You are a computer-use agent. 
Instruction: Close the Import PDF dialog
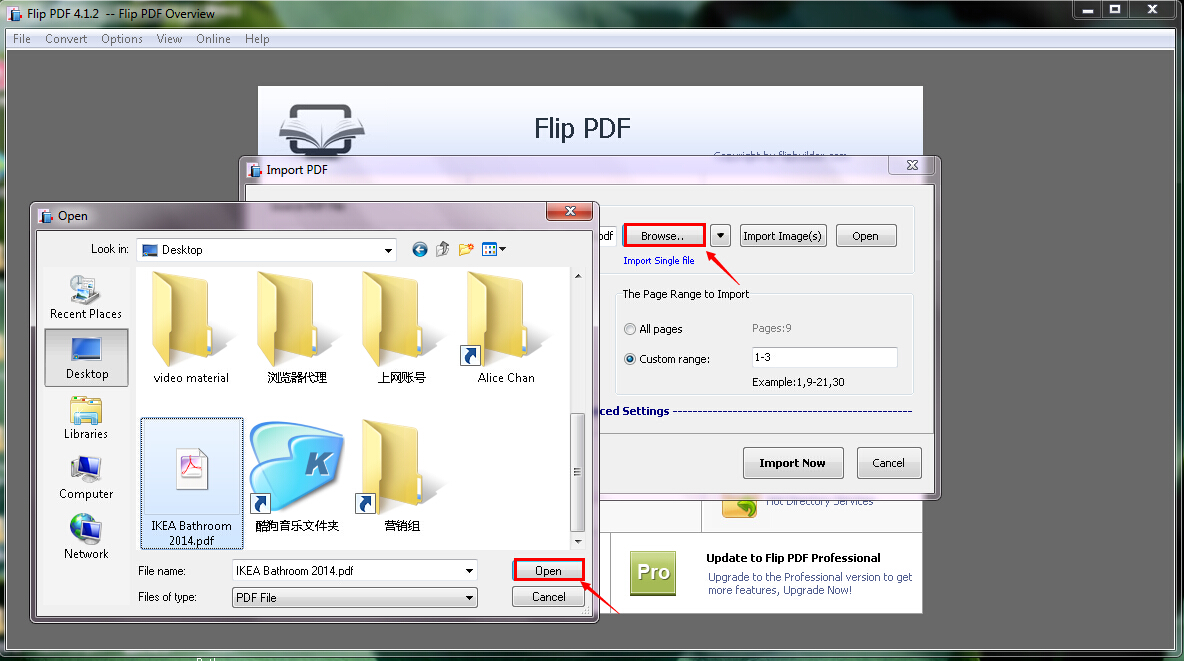pyautogui.click(x=912, y=165)
